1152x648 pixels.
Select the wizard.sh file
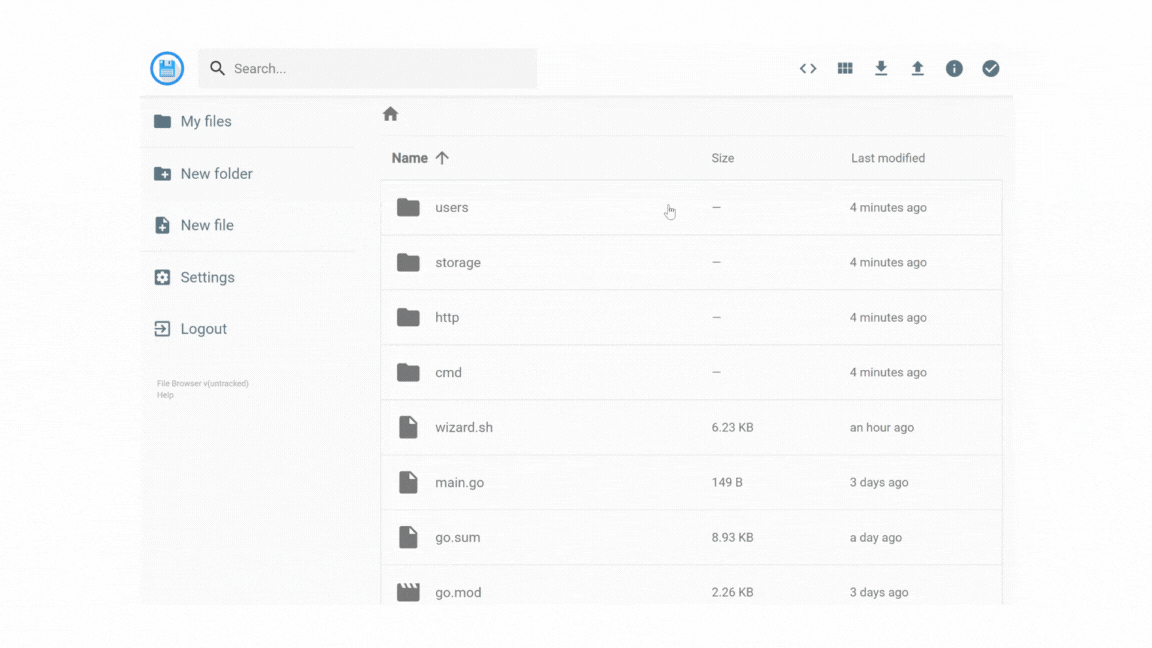tap(464, 428)
